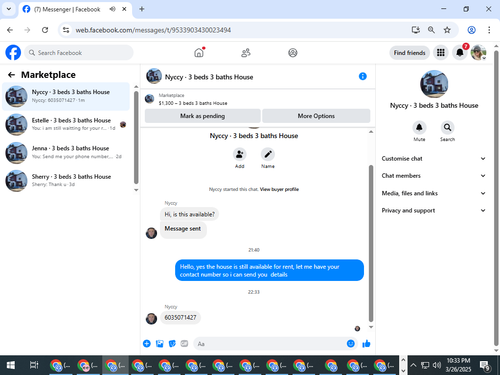This screenshot has width=500, height=375.
Task: Reload the page in browser
Action: click(x=45, y=30)
